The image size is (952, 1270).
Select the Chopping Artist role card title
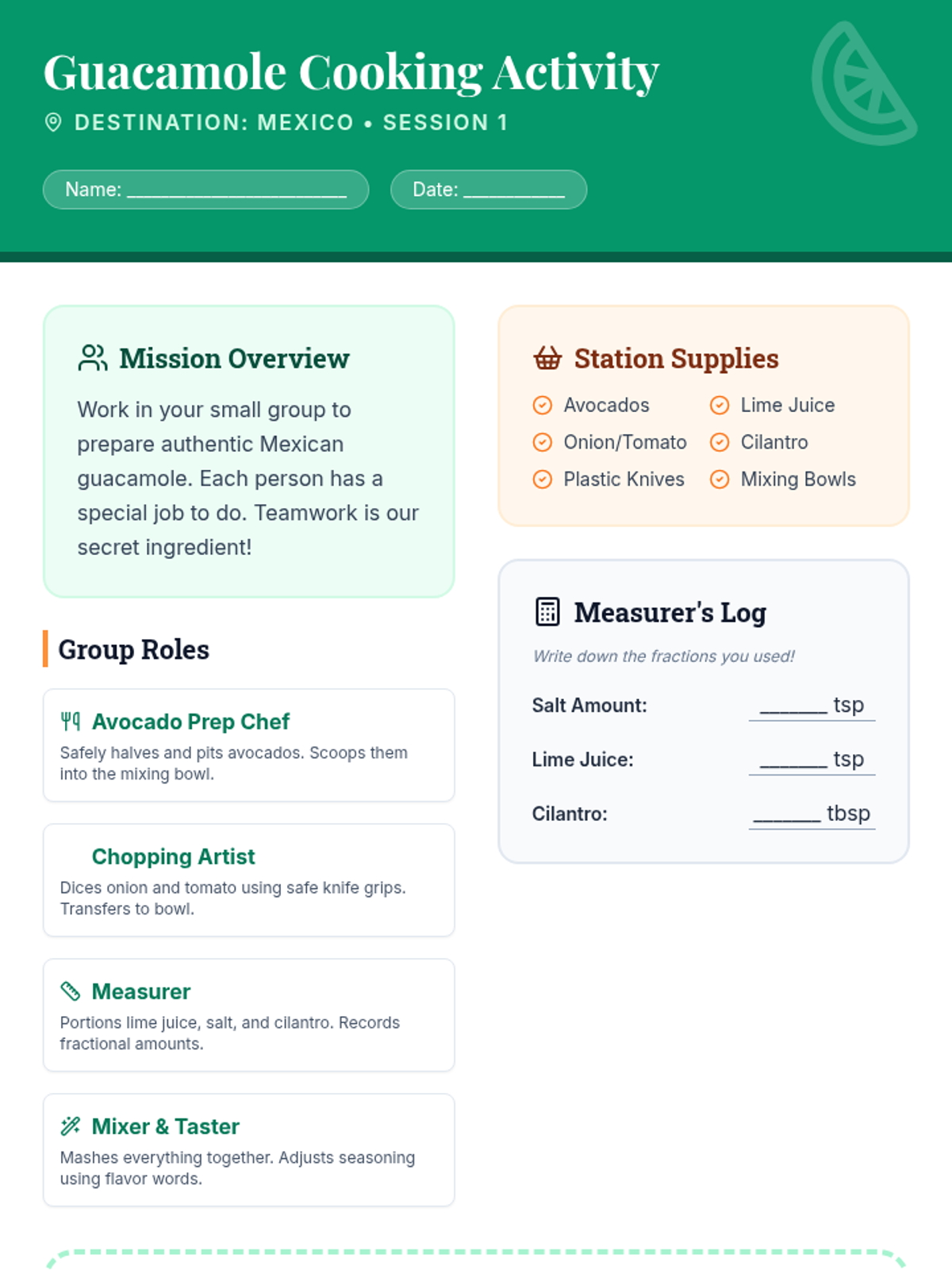[x=173, y=856]
